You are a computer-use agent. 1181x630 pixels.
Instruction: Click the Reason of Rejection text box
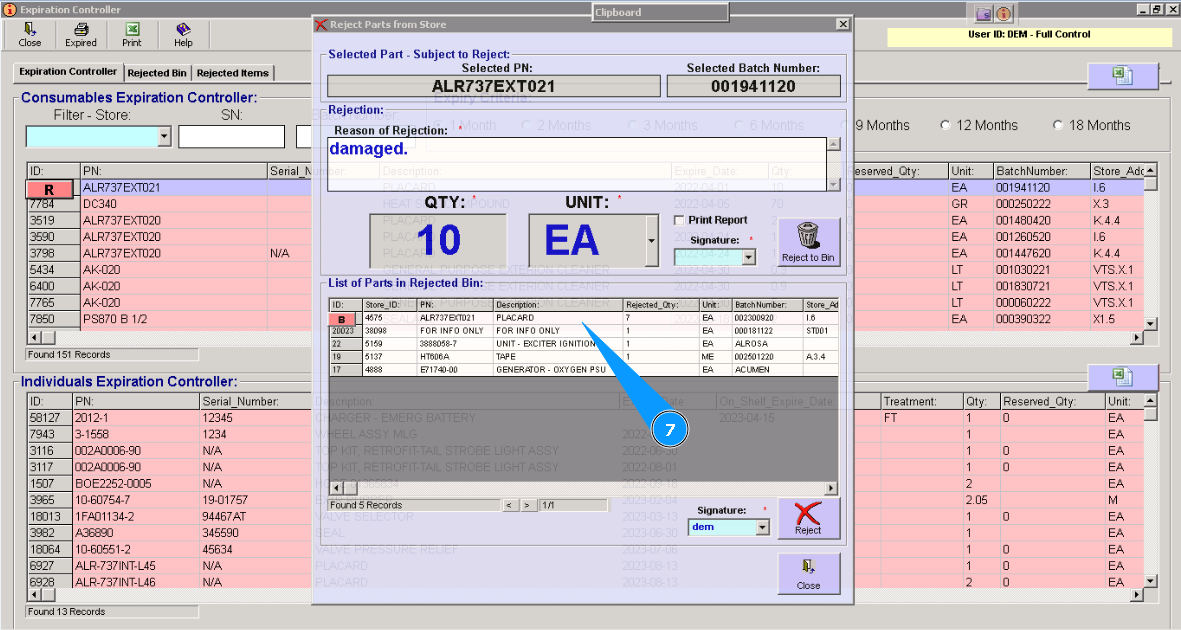click(x=578, y=164)
